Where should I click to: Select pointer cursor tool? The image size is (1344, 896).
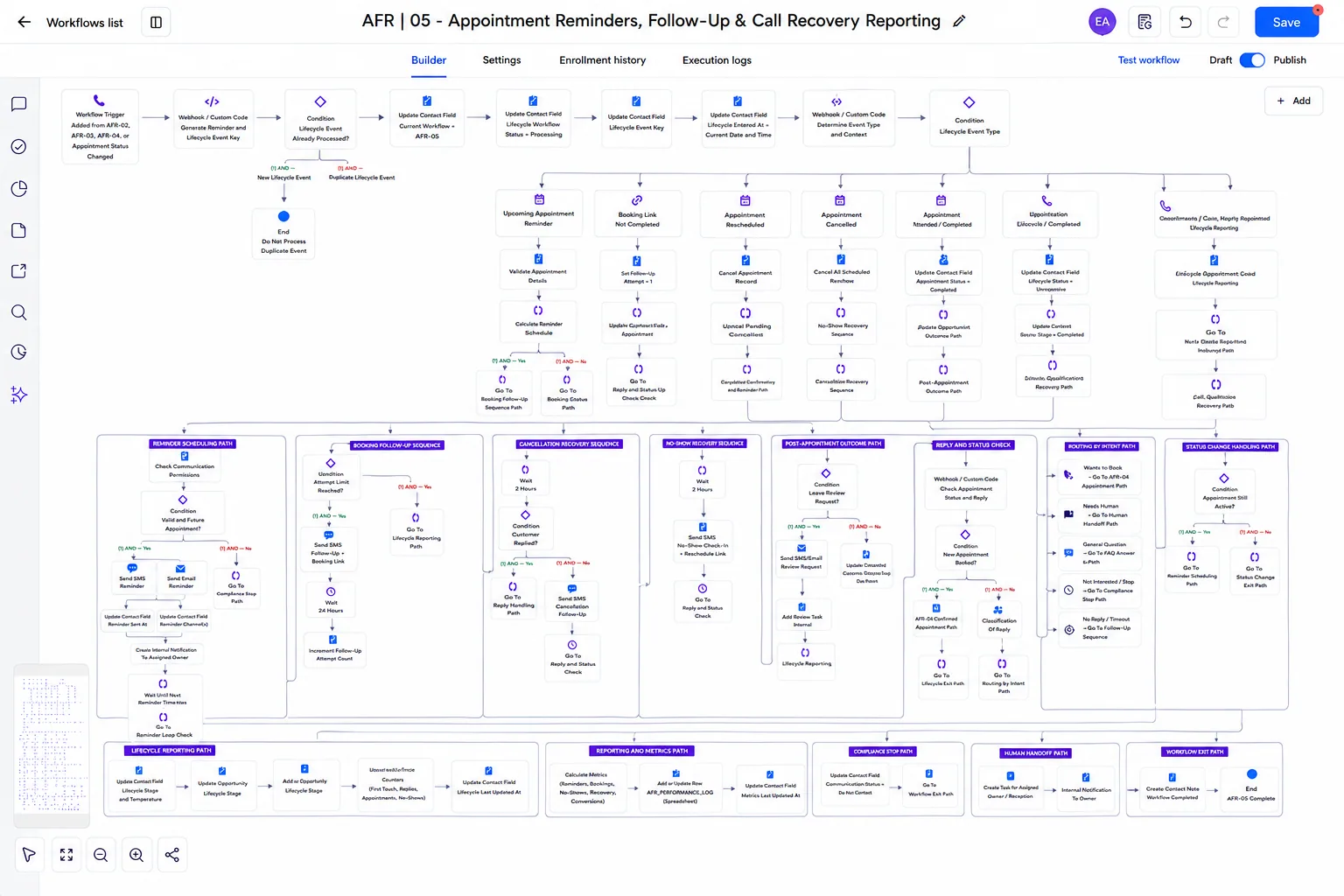pyautogui.click(x=29, y=855)
